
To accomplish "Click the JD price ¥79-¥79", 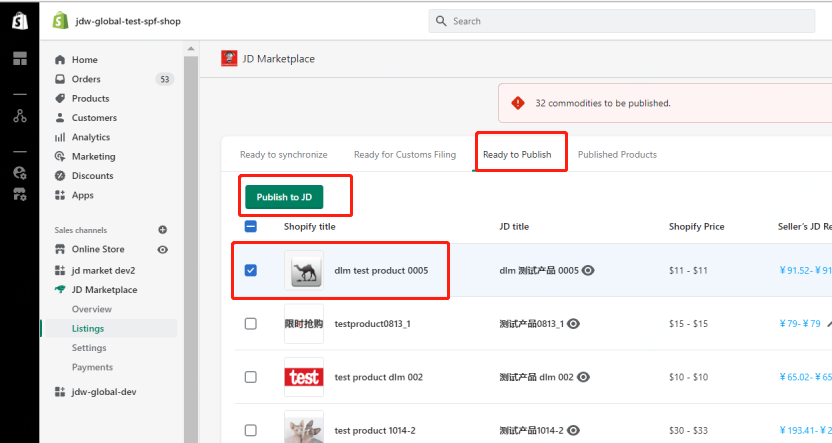I will [800, 324].
